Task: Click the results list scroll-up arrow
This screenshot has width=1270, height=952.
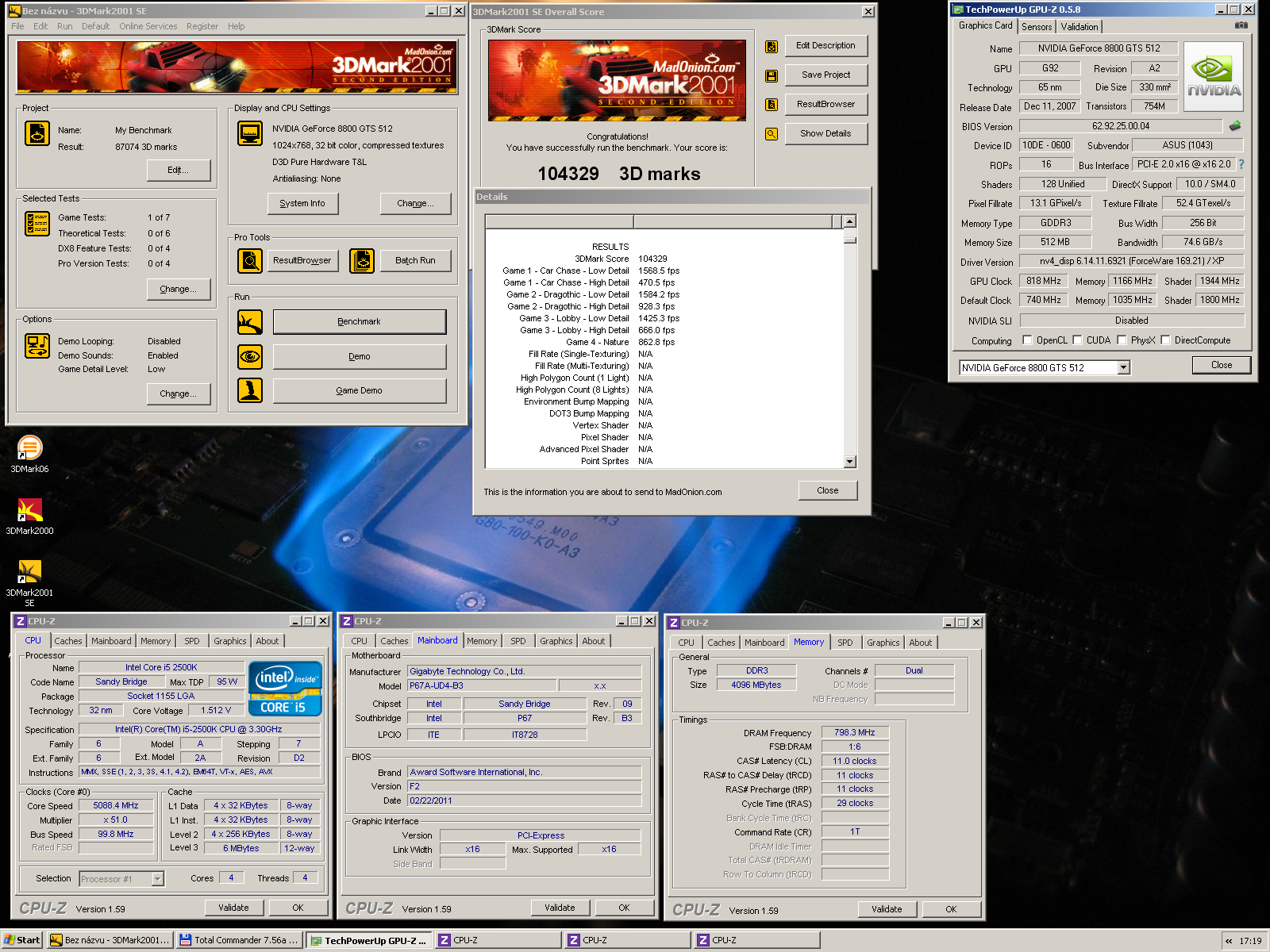Action: [x=850, y=221]
